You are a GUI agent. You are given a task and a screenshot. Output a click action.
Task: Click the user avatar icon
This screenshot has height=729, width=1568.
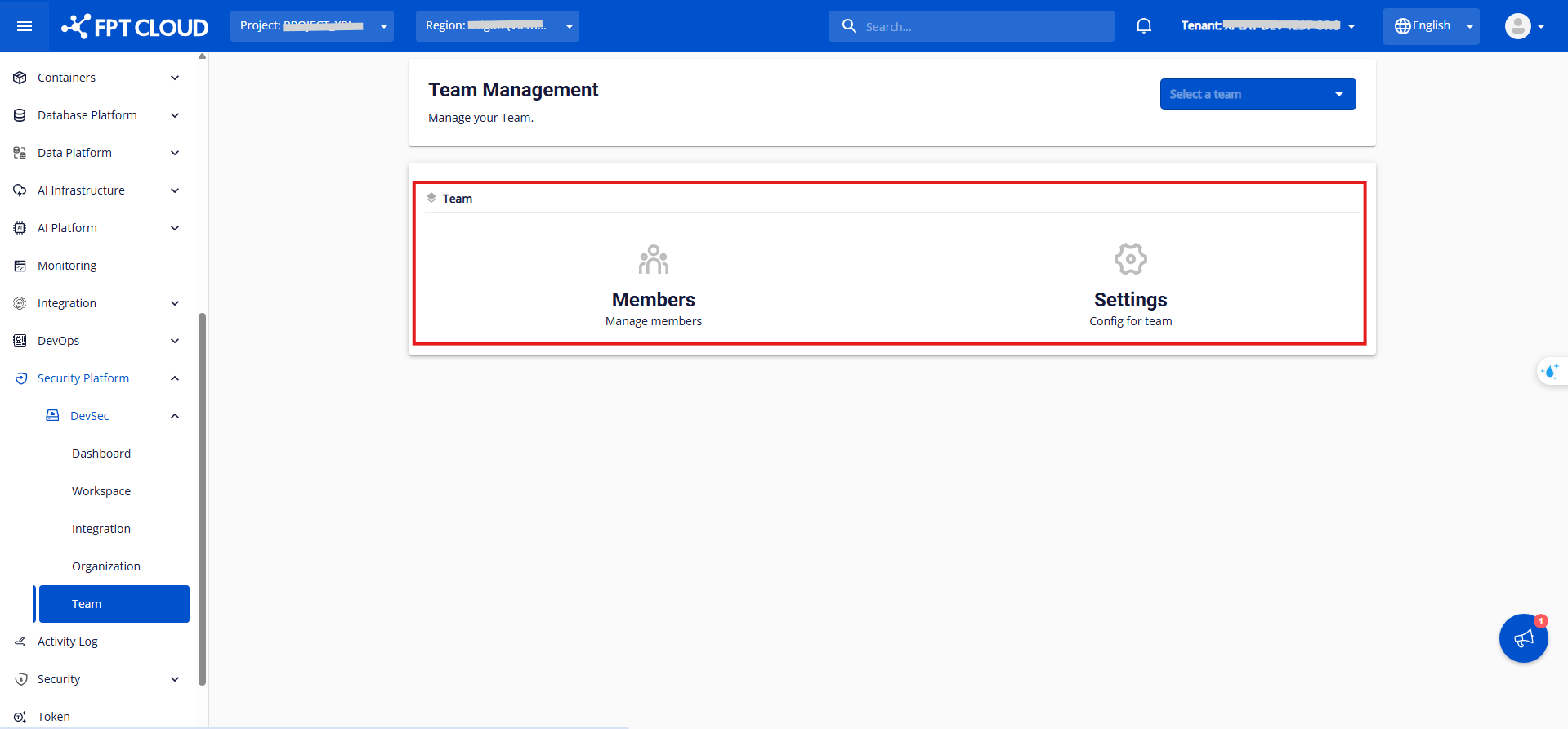pyautogui.click(x=1518, y=26)
